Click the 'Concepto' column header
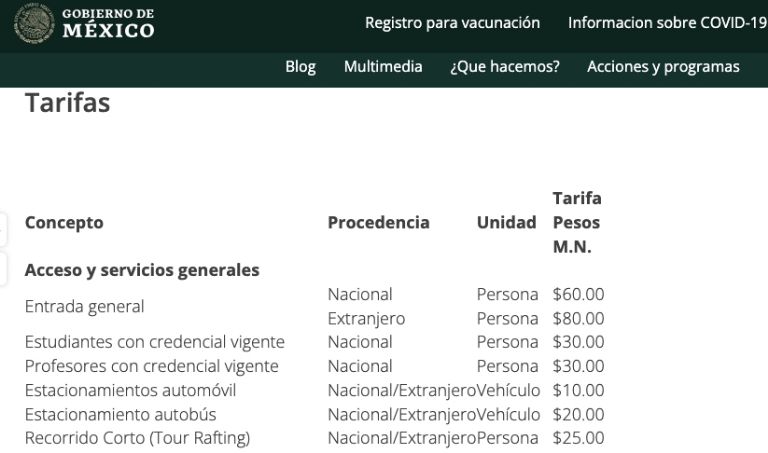The width and height of the screenshot is (768, 453). point(64,222)
